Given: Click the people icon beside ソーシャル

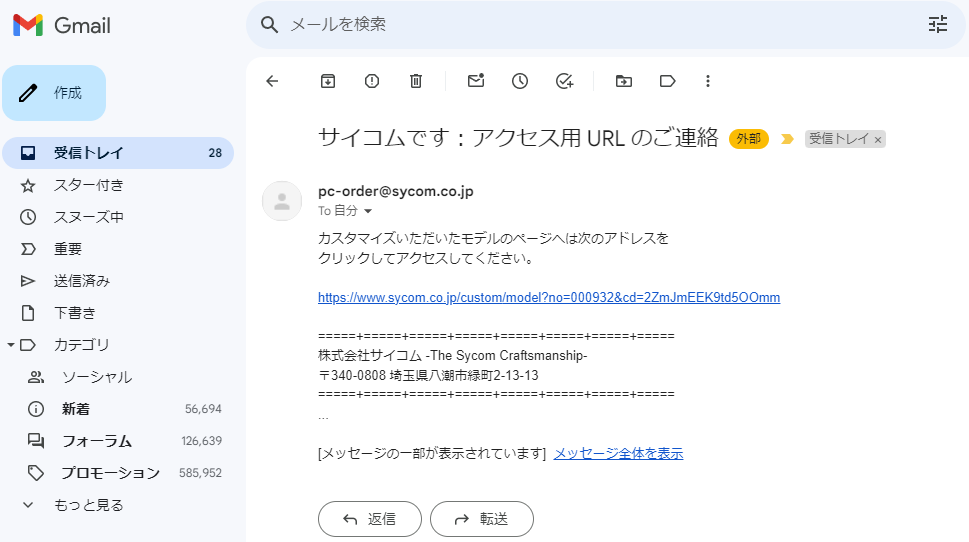Looking at the screenshot, I should 36,377.
